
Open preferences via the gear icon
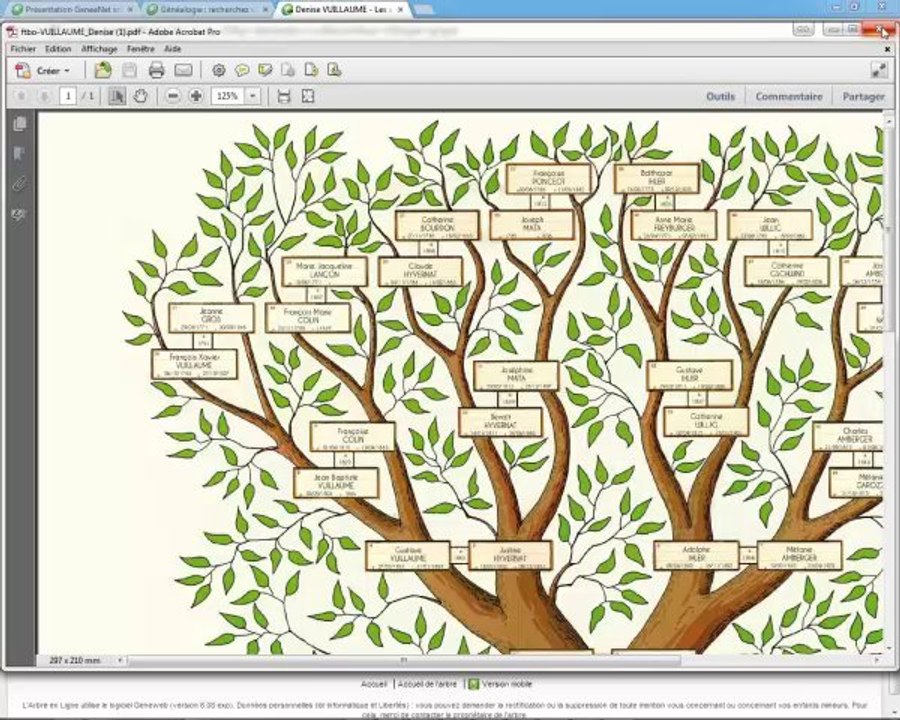click(219, 70)
